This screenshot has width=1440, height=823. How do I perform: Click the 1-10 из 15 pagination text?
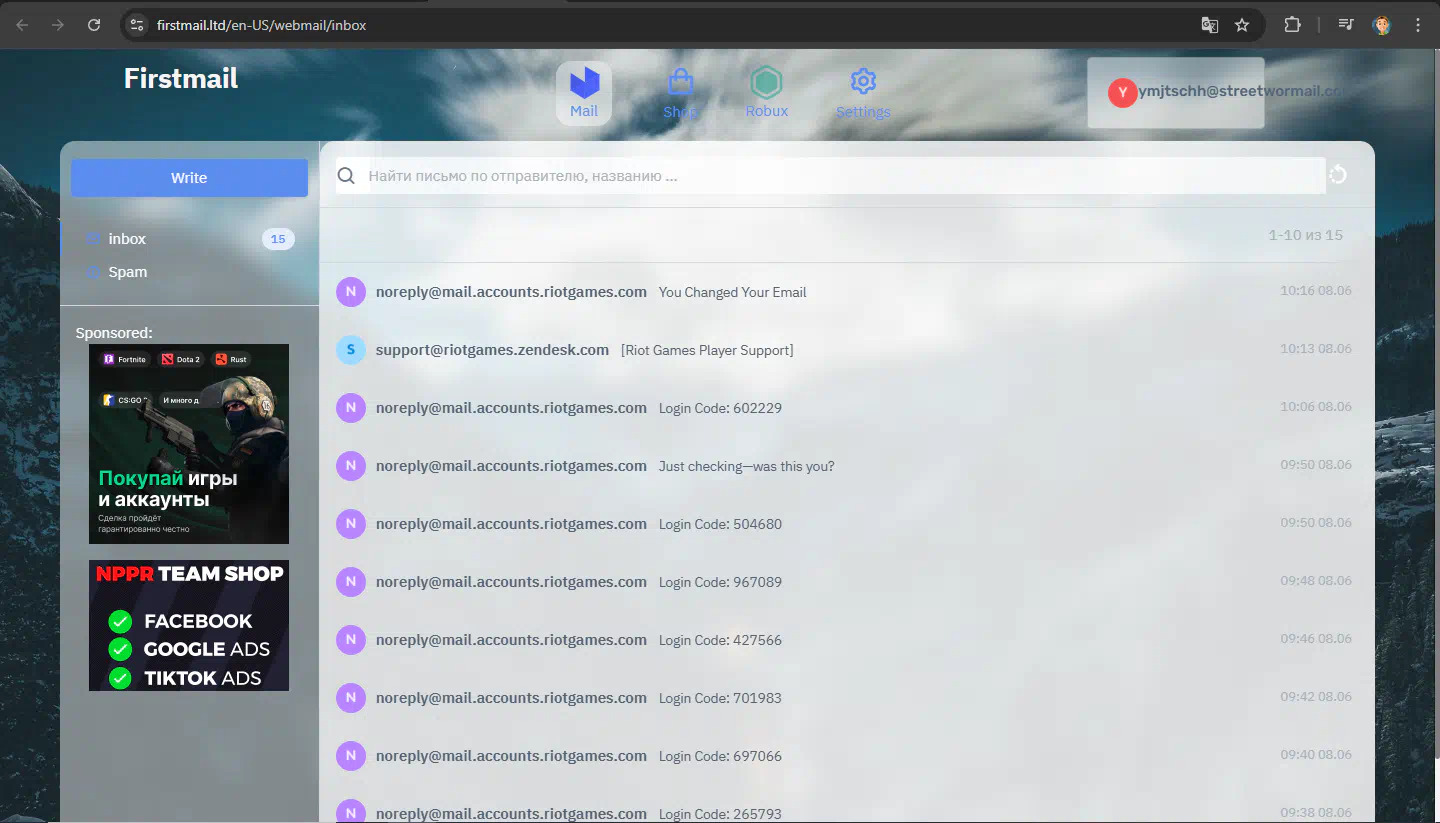(1305, 235)
